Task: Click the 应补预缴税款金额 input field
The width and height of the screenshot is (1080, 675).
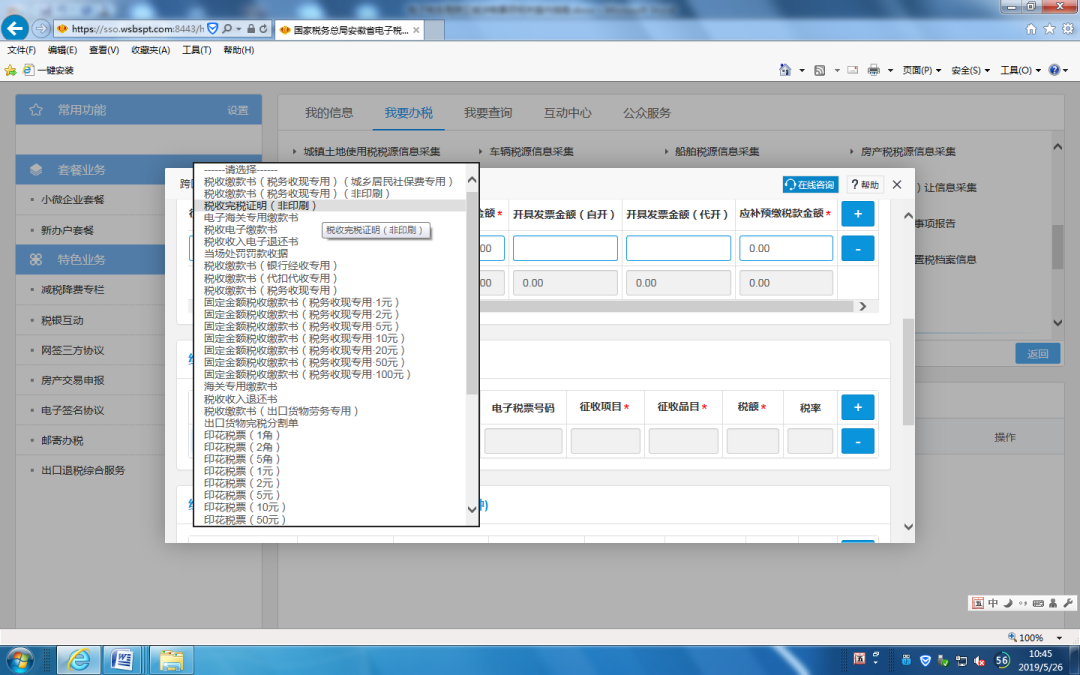Action: [x=786, y=248]
